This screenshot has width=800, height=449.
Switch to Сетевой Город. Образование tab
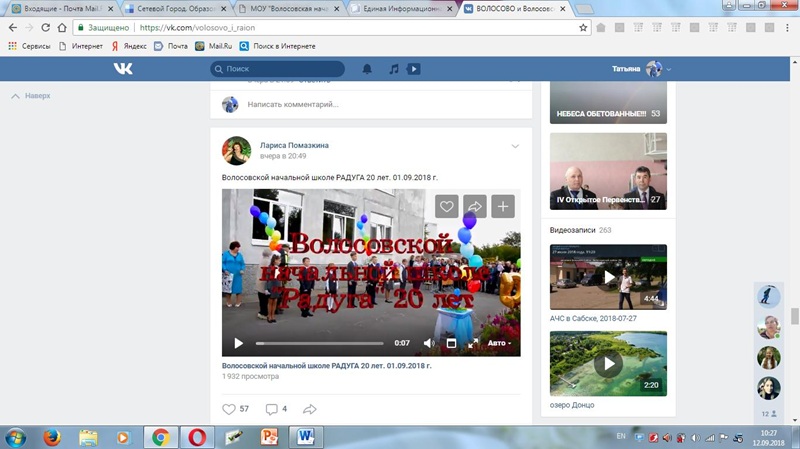pyautogui.click(x=176, y=9)
